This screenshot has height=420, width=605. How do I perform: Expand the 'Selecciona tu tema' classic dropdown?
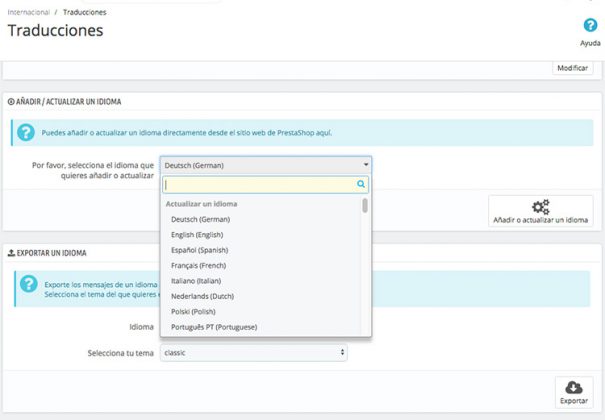pyautogui.click(x=254, y=353)
